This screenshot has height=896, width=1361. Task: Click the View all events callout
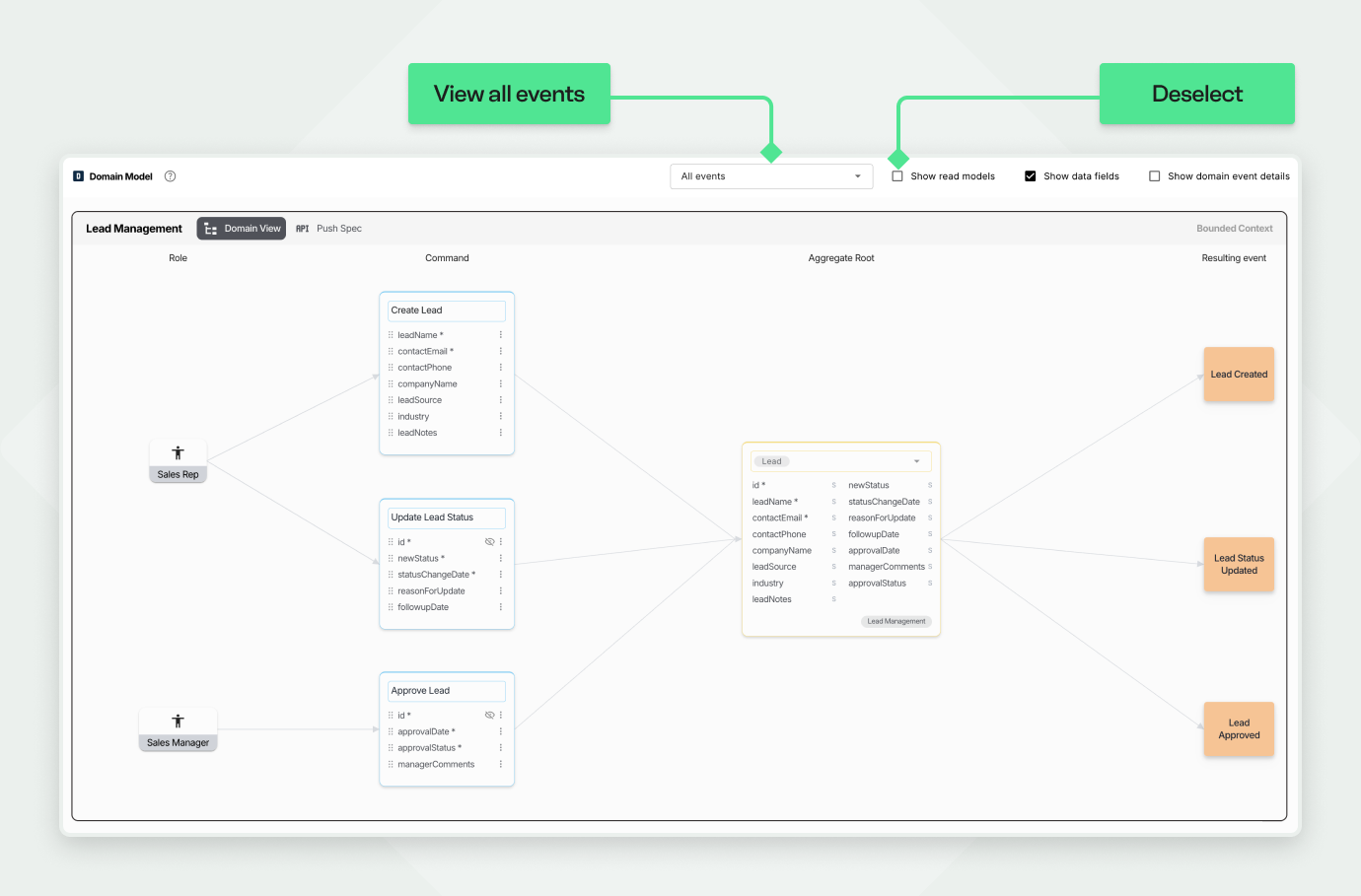coord(509,94)
